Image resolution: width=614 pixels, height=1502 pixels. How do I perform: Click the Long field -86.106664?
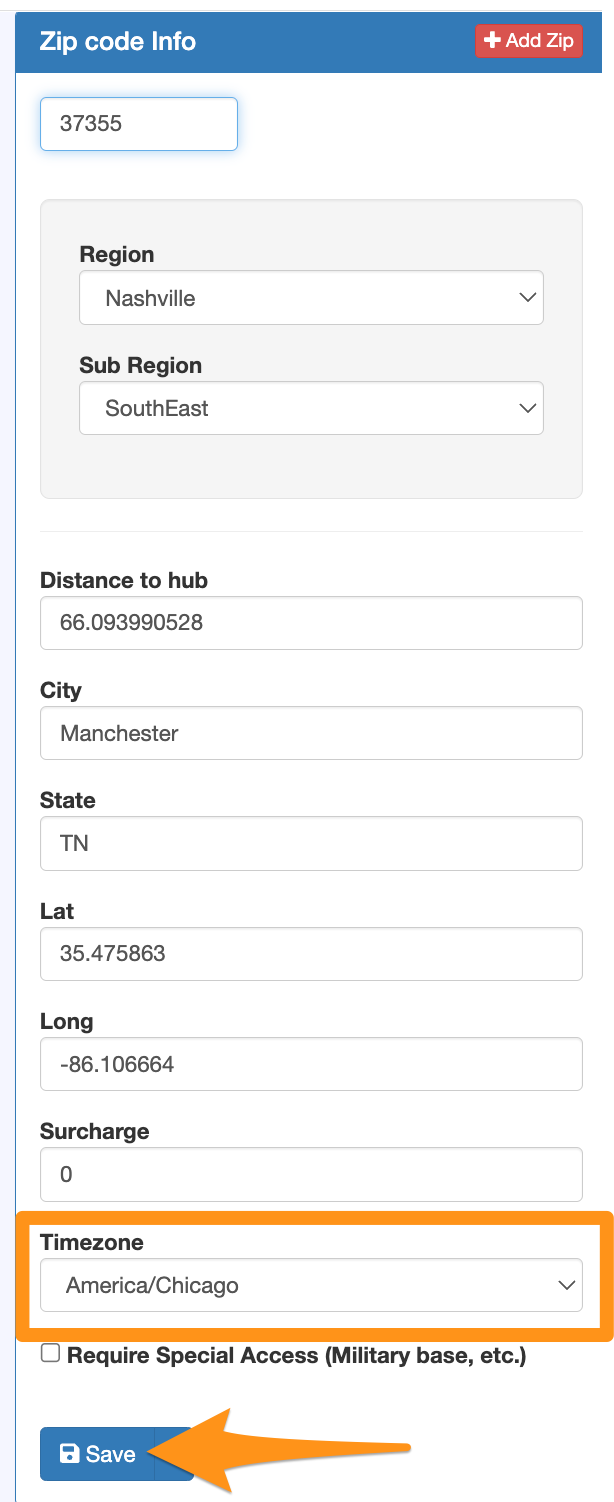pos(311,1064)
